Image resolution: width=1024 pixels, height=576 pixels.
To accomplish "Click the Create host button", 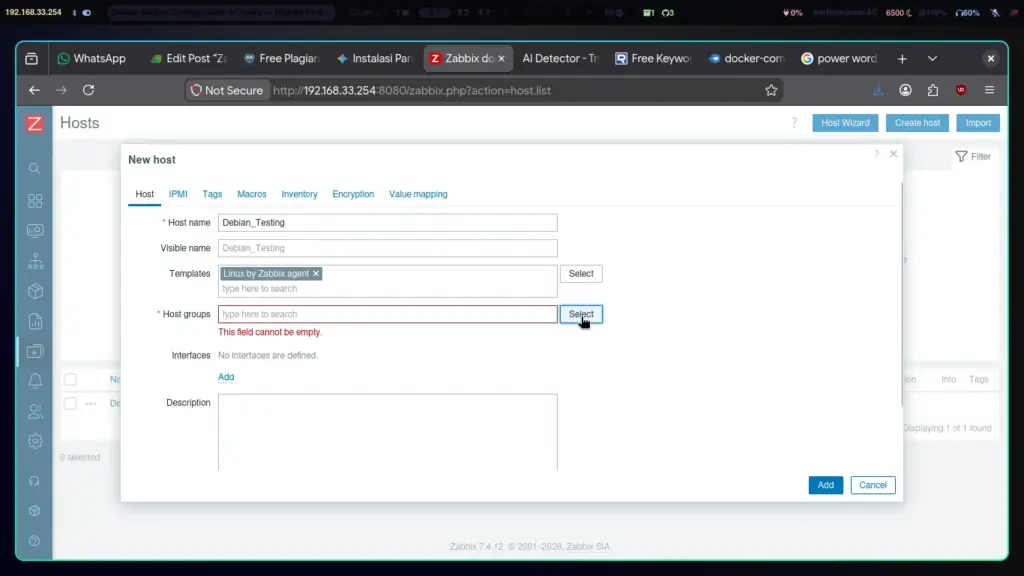I will (917, 123).
